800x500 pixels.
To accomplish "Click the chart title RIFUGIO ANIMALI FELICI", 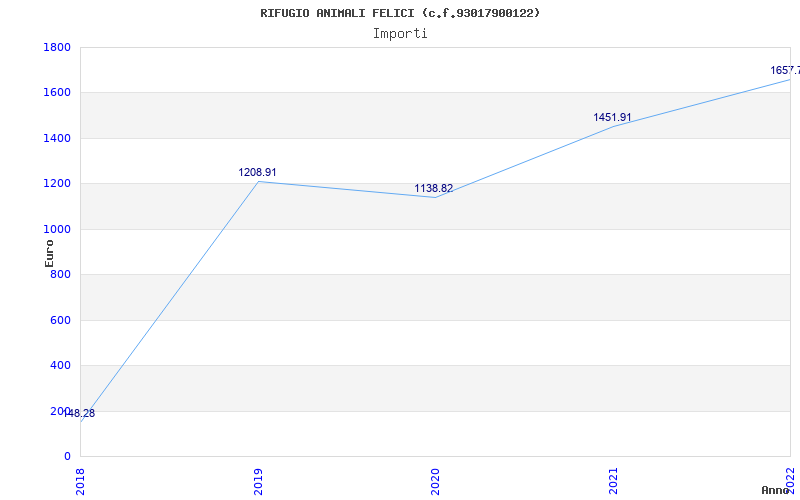I will click(x=400, y=13).
